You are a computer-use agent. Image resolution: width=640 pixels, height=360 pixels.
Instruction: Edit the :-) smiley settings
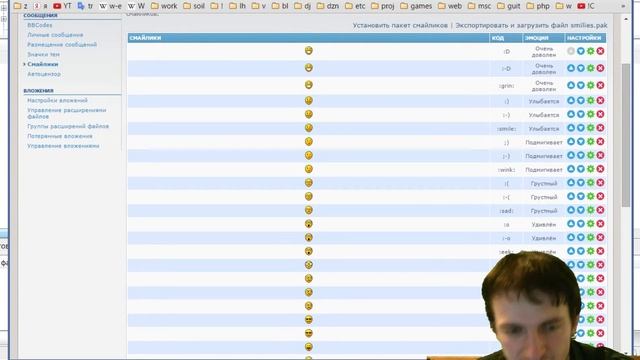[x=590, y=114]
